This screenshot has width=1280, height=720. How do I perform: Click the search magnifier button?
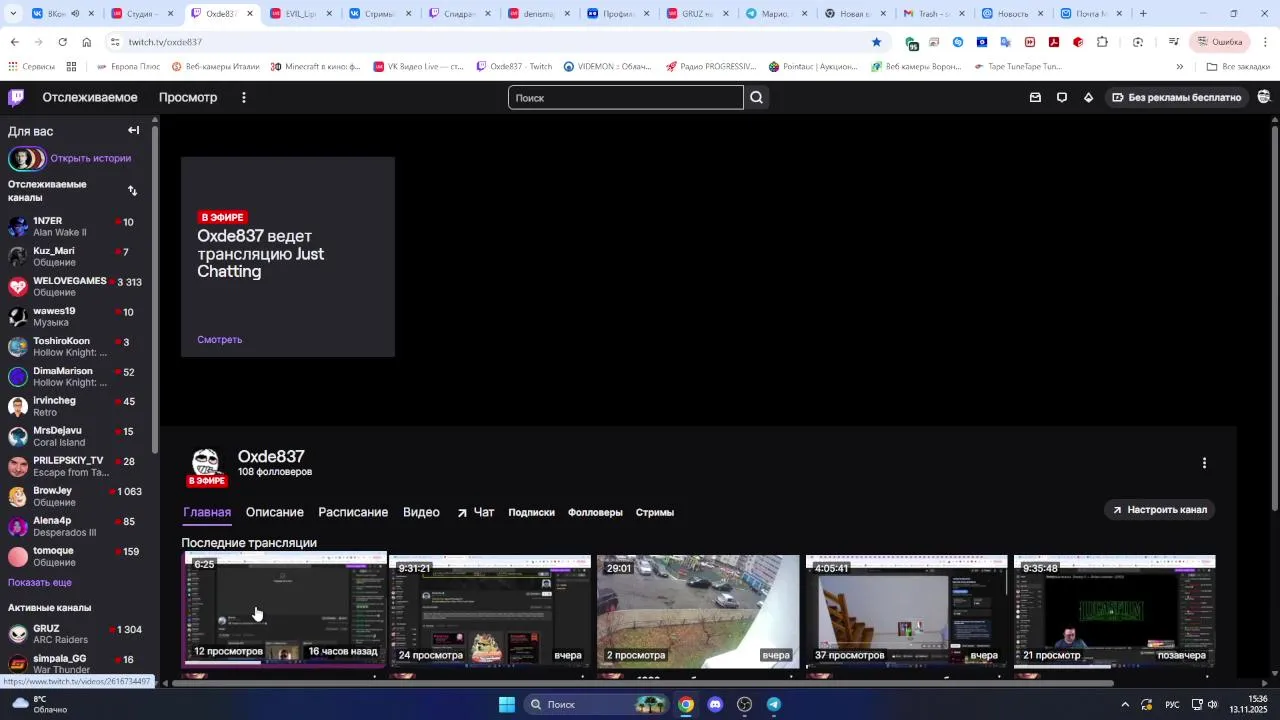(757, 97)
